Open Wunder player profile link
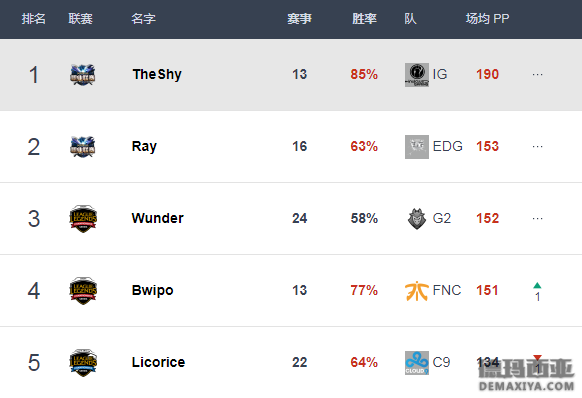Screen dimensions: 582x398 pyautogui.click(x=157, y=218)
